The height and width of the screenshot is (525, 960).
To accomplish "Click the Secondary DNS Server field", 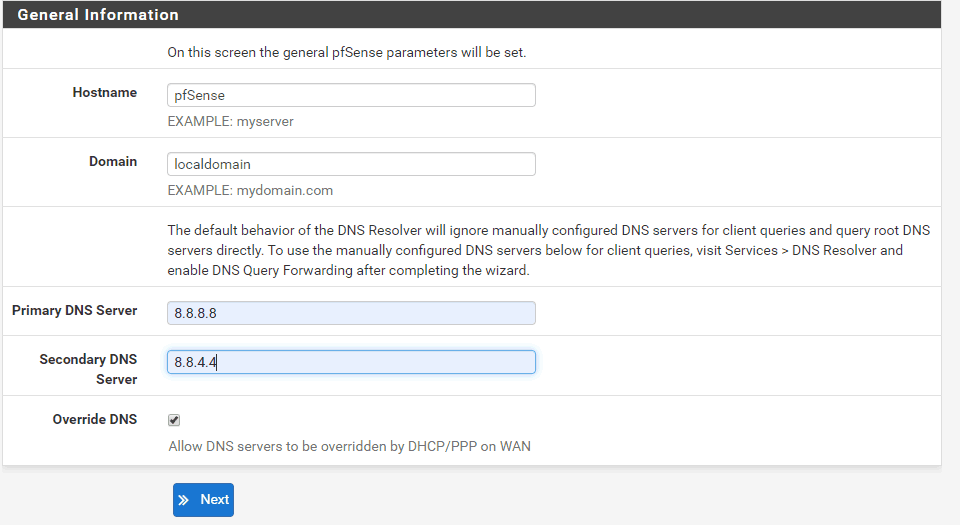I will [351, 362].
